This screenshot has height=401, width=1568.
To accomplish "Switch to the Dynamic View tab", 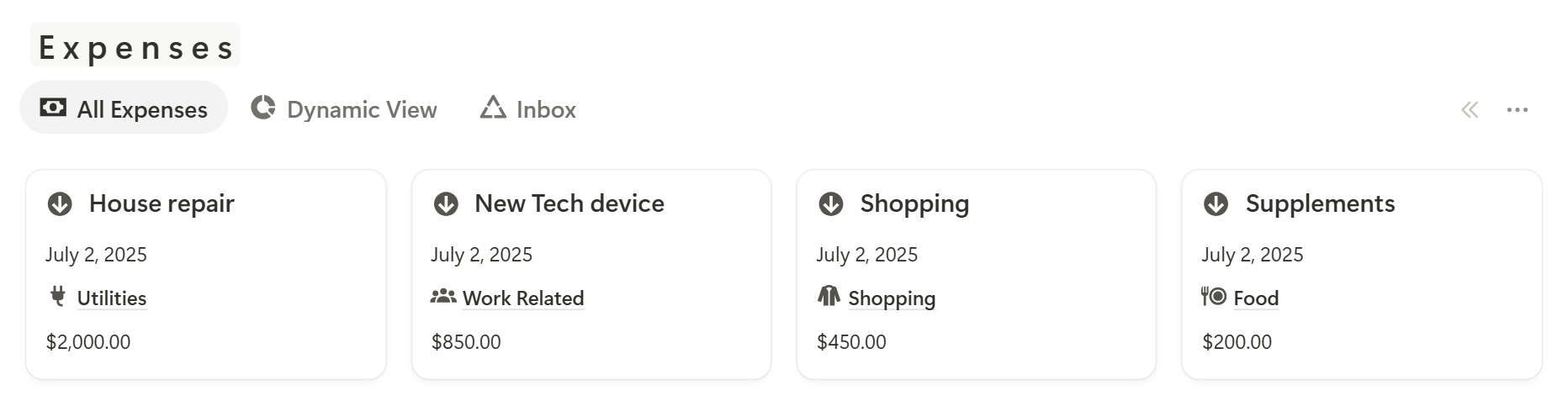I will pos(344,108).
